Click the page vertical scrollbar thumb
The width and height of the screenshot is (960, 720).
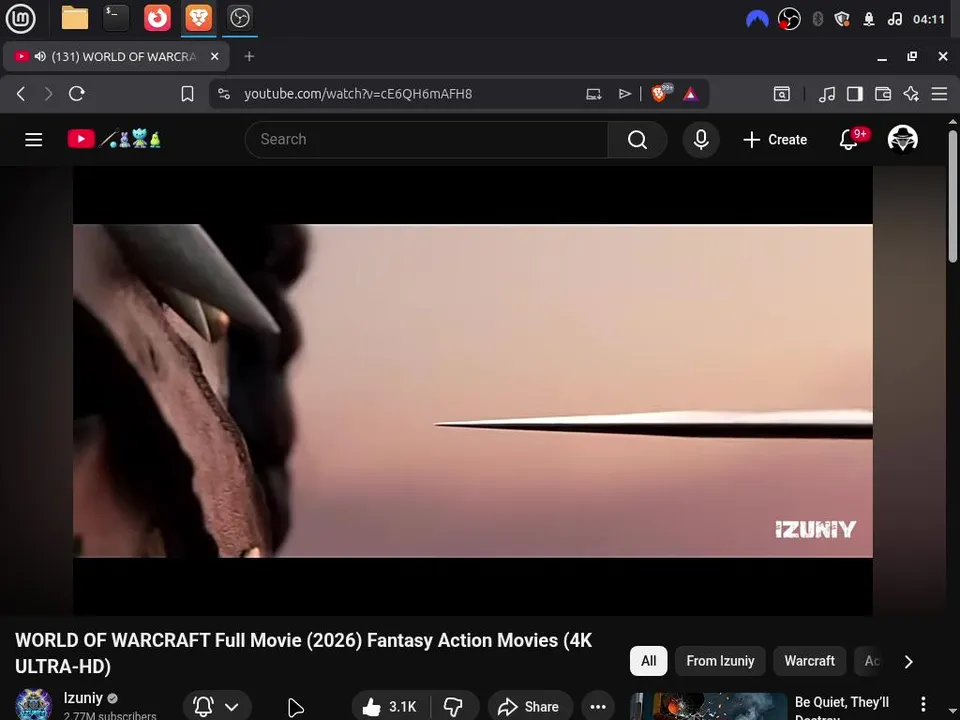tap(953, 196)
